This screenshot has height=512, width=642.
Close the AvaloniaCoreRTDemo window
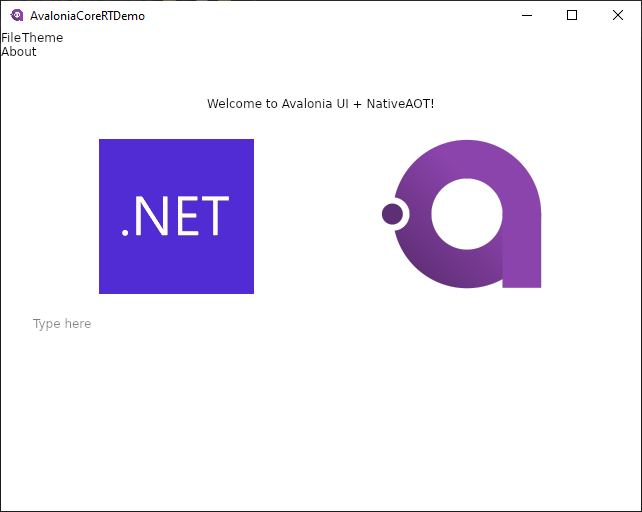(x=618, y=16)
